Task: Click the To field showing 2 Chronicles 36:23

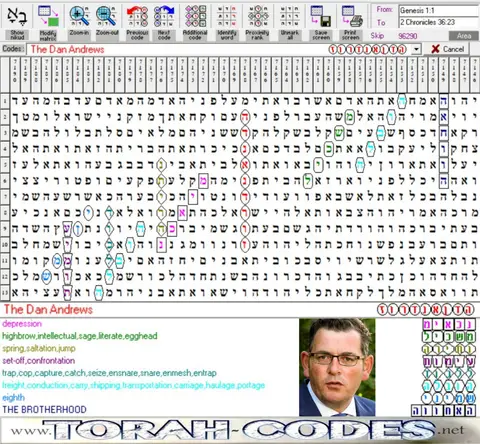Action: 438,22
